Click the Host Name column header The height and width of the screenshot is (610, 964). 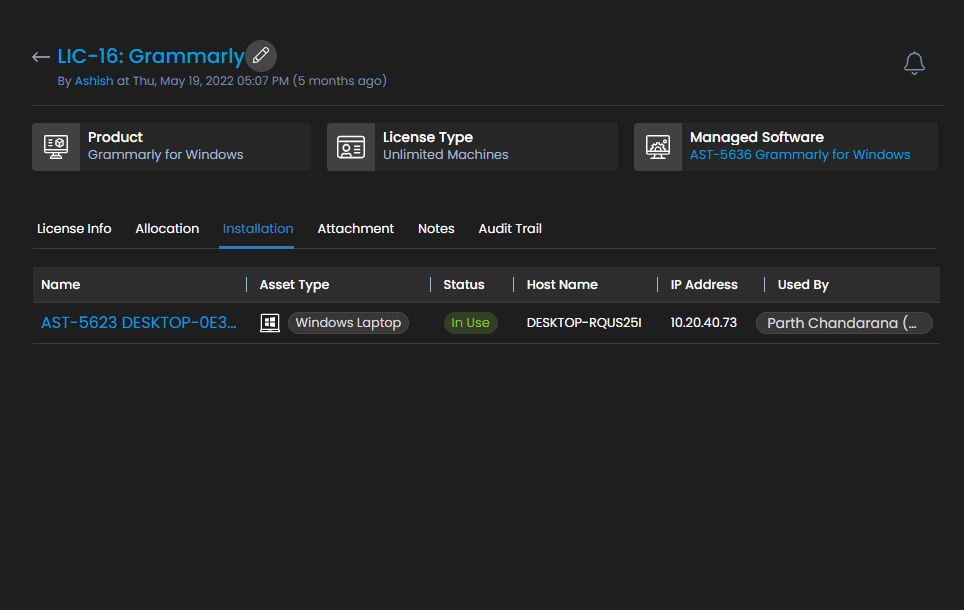coord(563,285)
